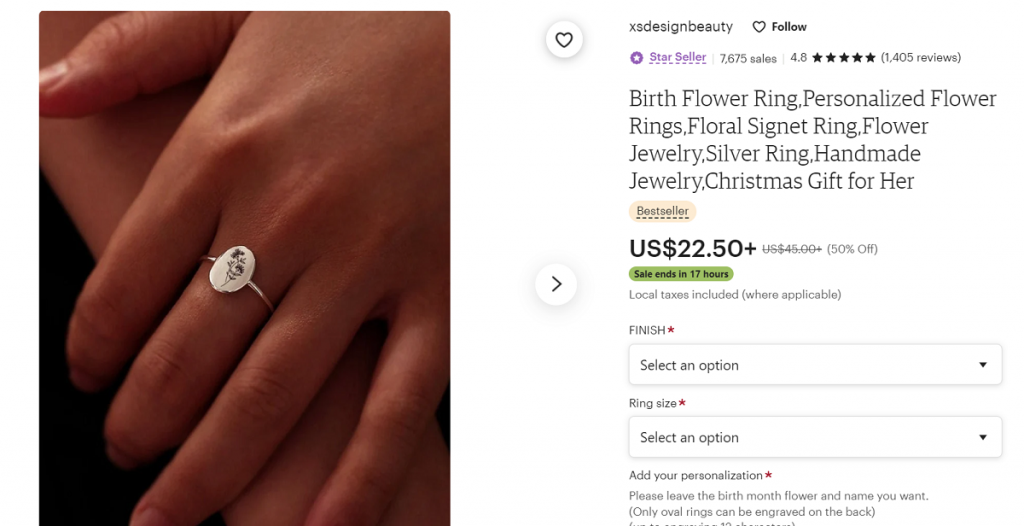Click the heart favorite icon on product photo
The width and height of the screenshot is (1024, 526).
[564, 40]
